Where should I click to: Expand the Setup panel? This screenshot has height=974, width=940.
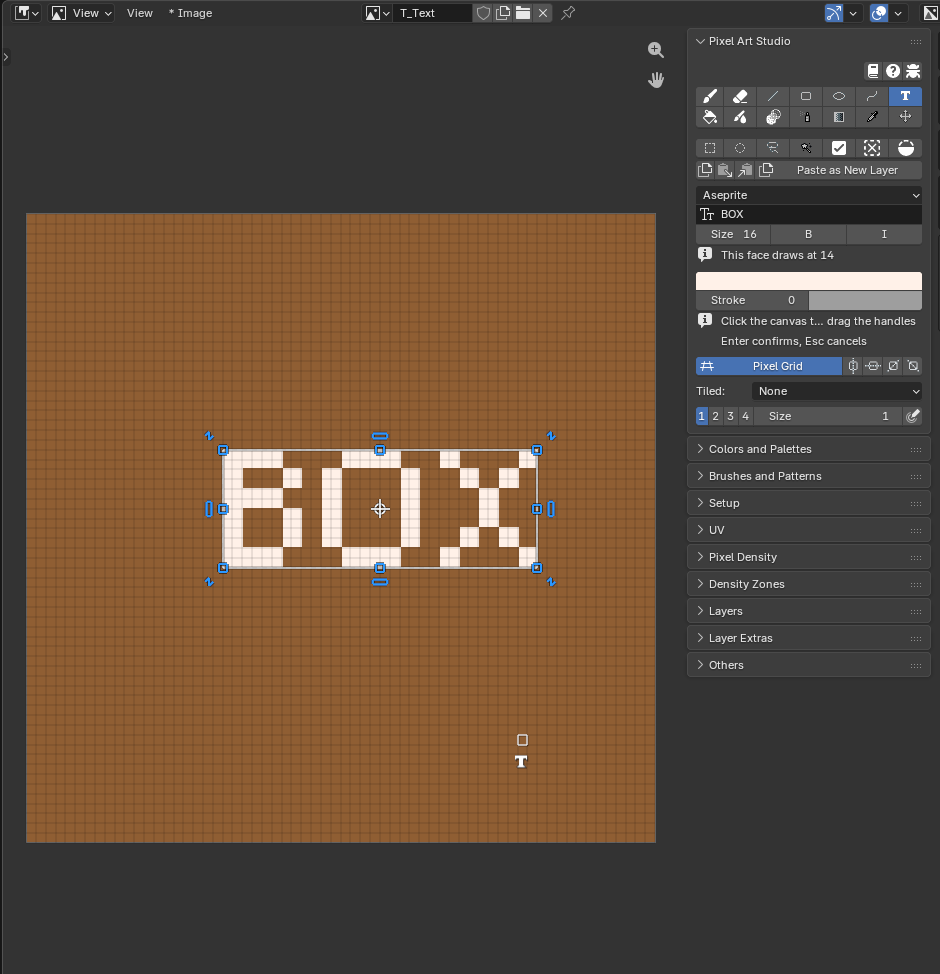(809, 503)
